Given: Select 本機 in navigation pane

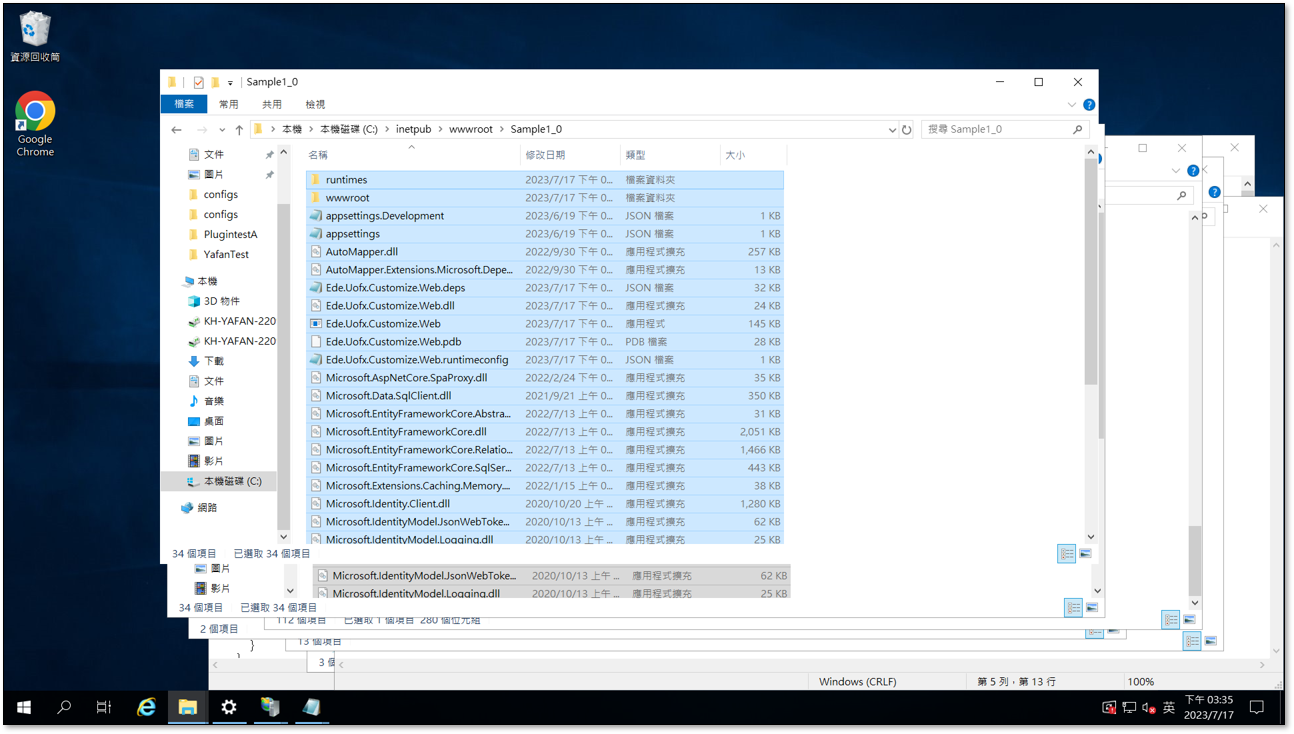Looking at the screenshot, I should tap(207, 282).
